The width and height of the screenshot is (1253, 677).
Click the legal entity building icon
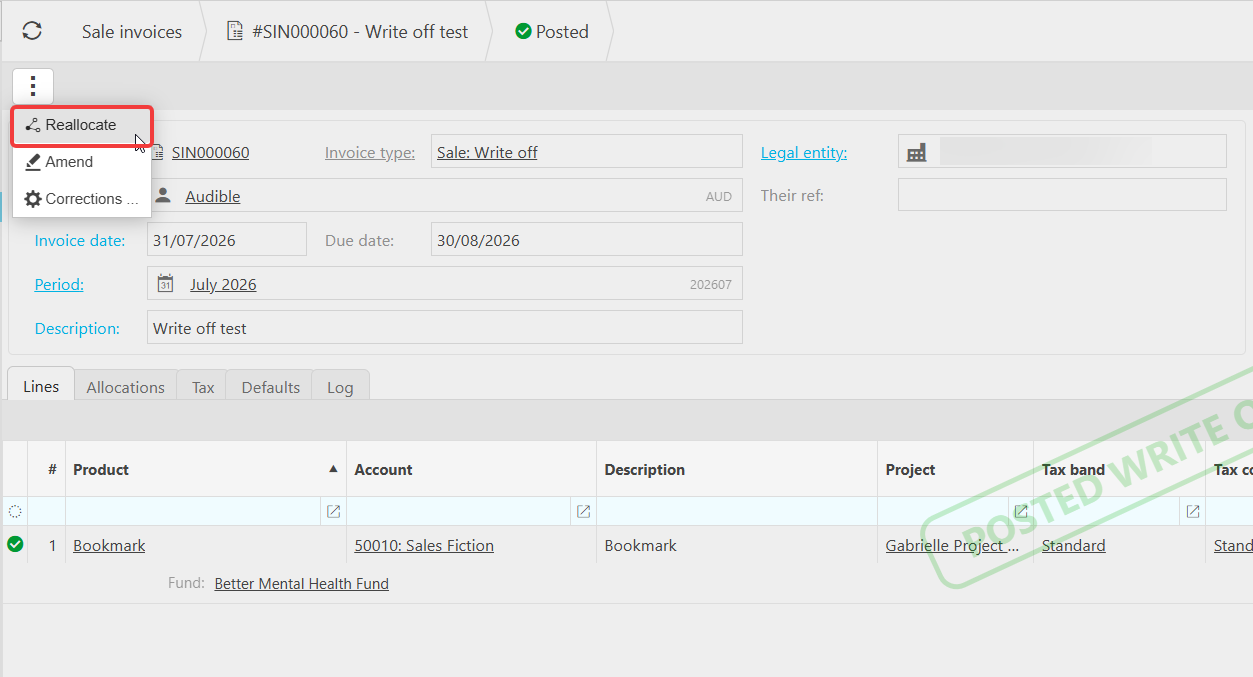coord(917,152)
